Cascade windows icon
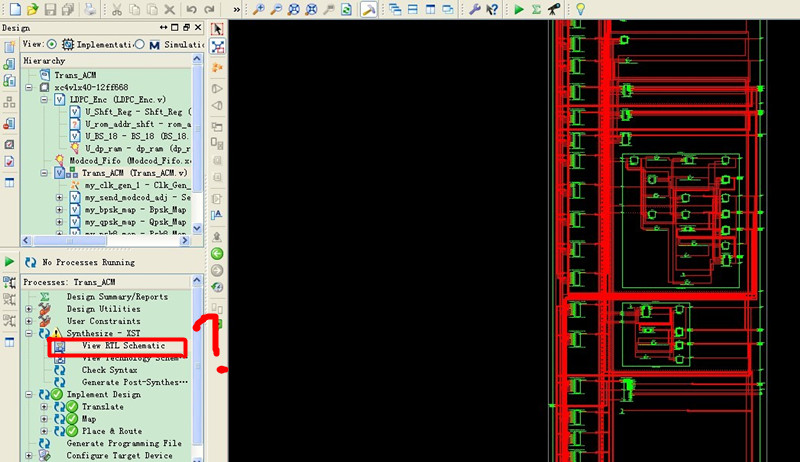Screen dimensions: 800x462 pyautogui.click(x=395, y=9)
